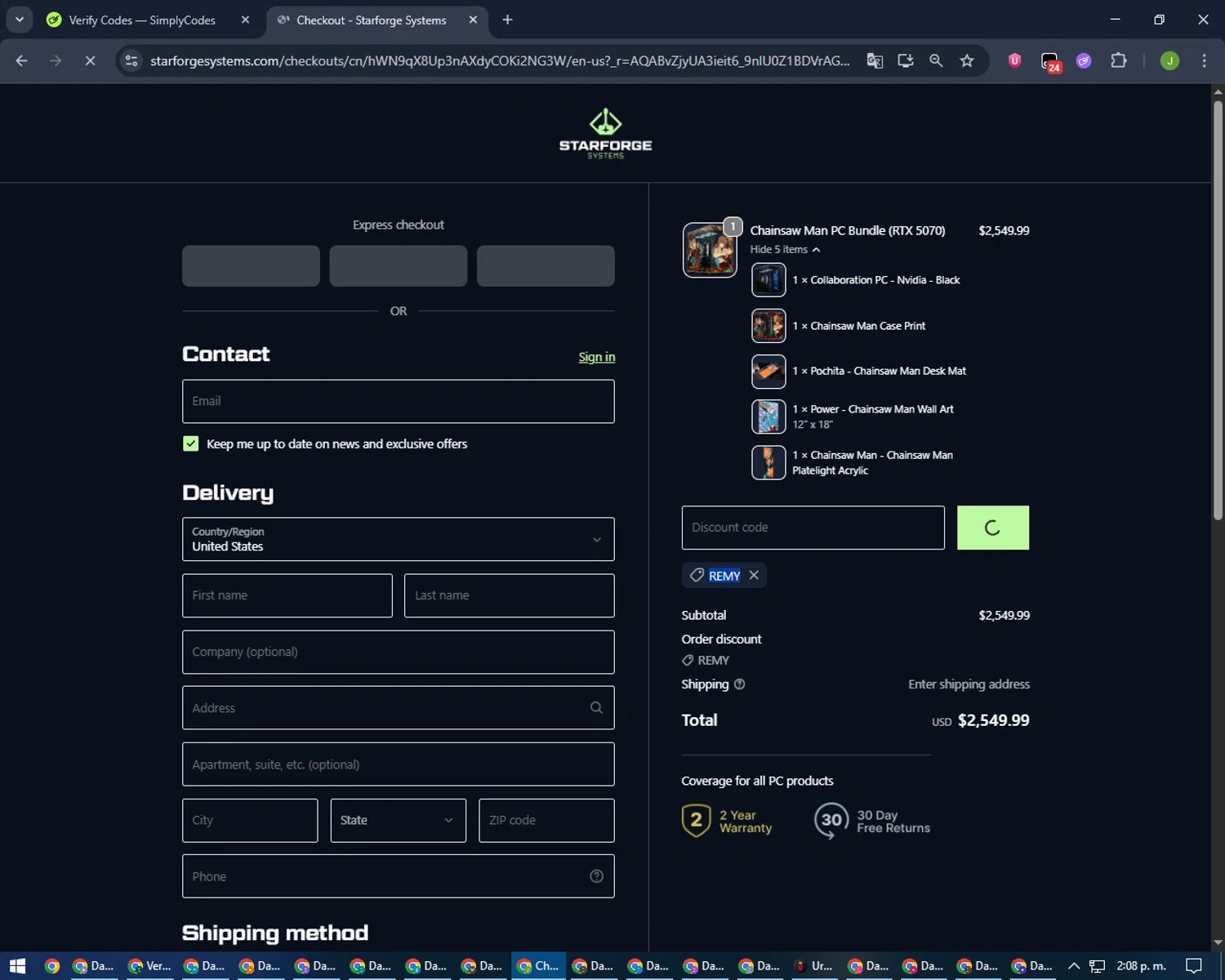
Task: Click the City field
Action: click(250, 820)
